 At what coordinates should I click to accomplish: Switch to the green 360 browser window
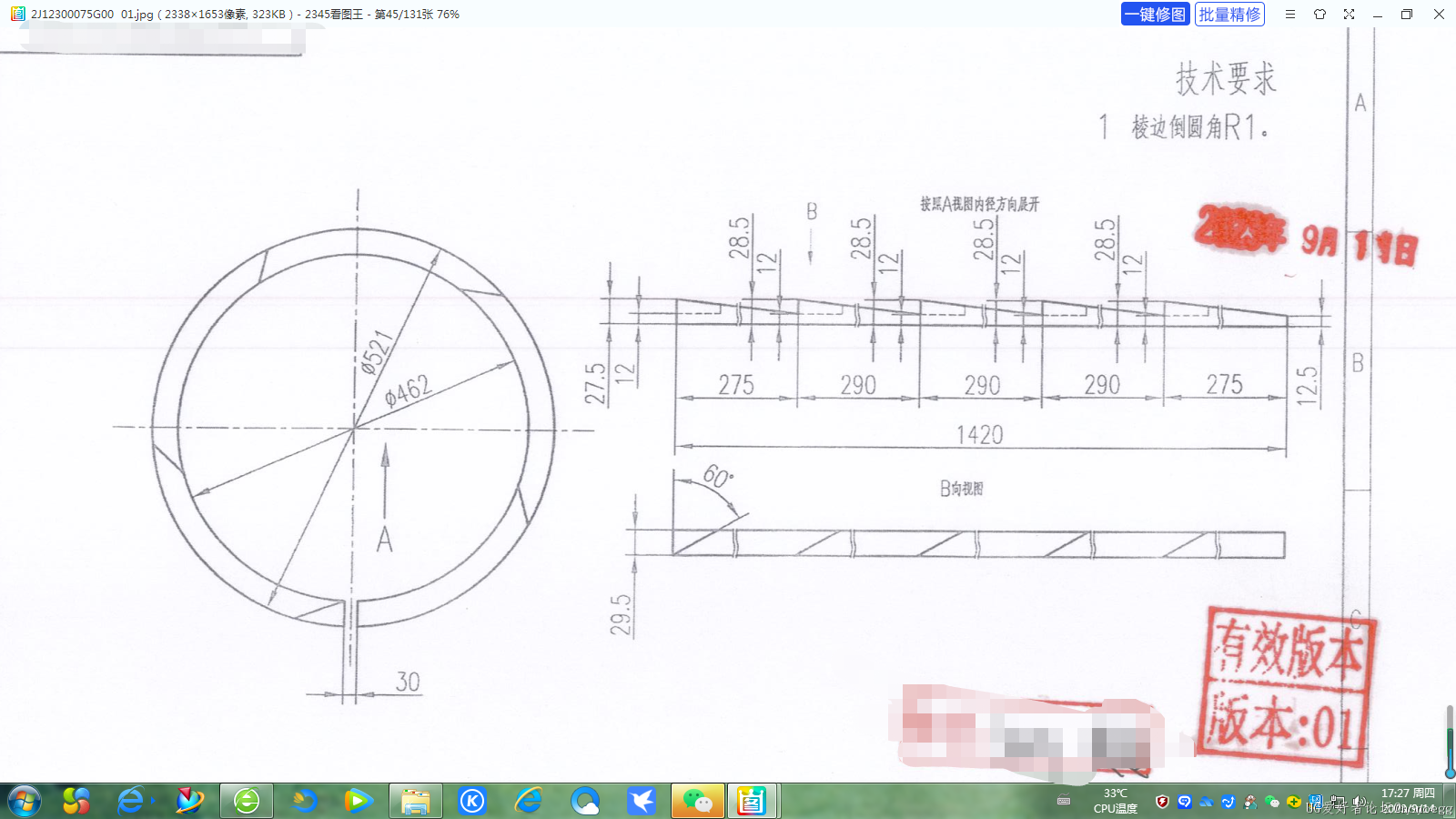(247, 801)
